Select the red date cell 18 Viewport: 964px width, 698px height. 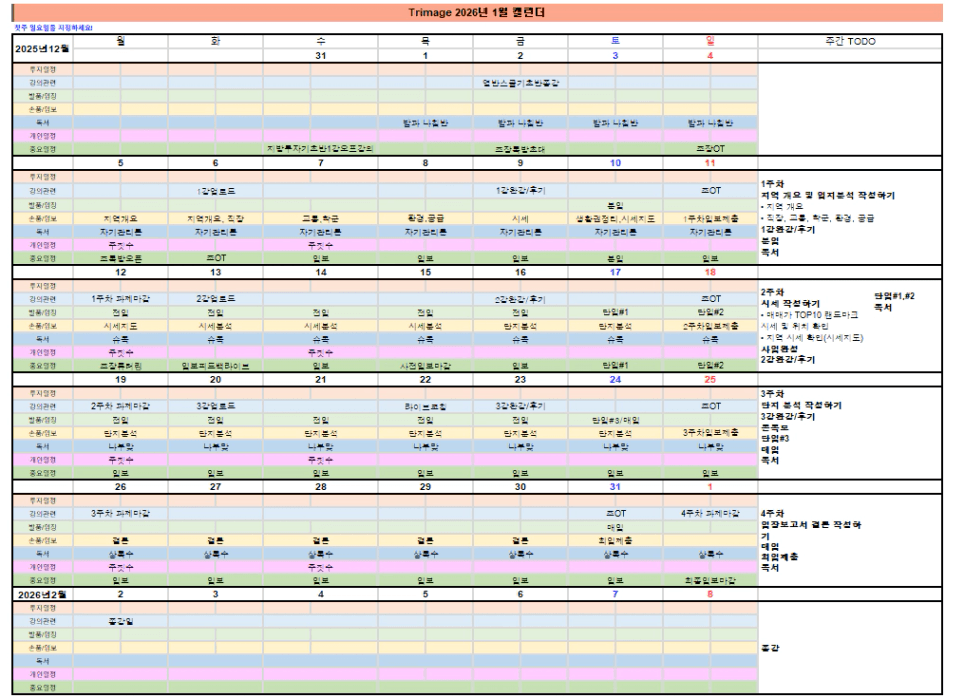point(710,272)
